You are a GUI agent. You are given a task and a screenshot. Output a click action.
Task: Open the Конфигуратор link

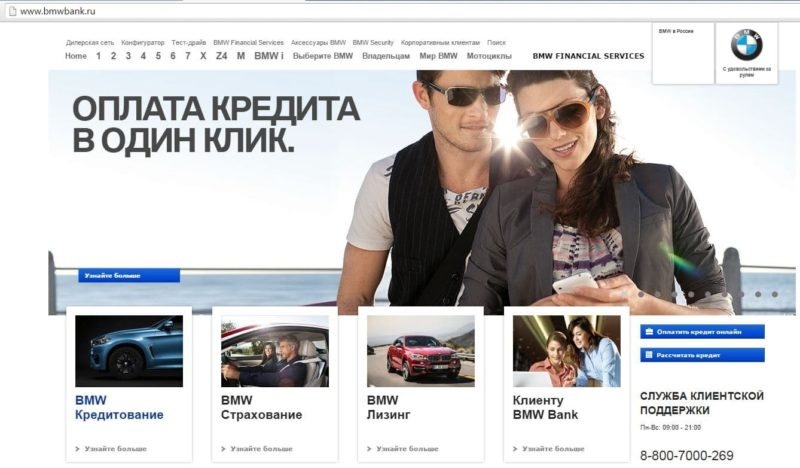[143, 43]
